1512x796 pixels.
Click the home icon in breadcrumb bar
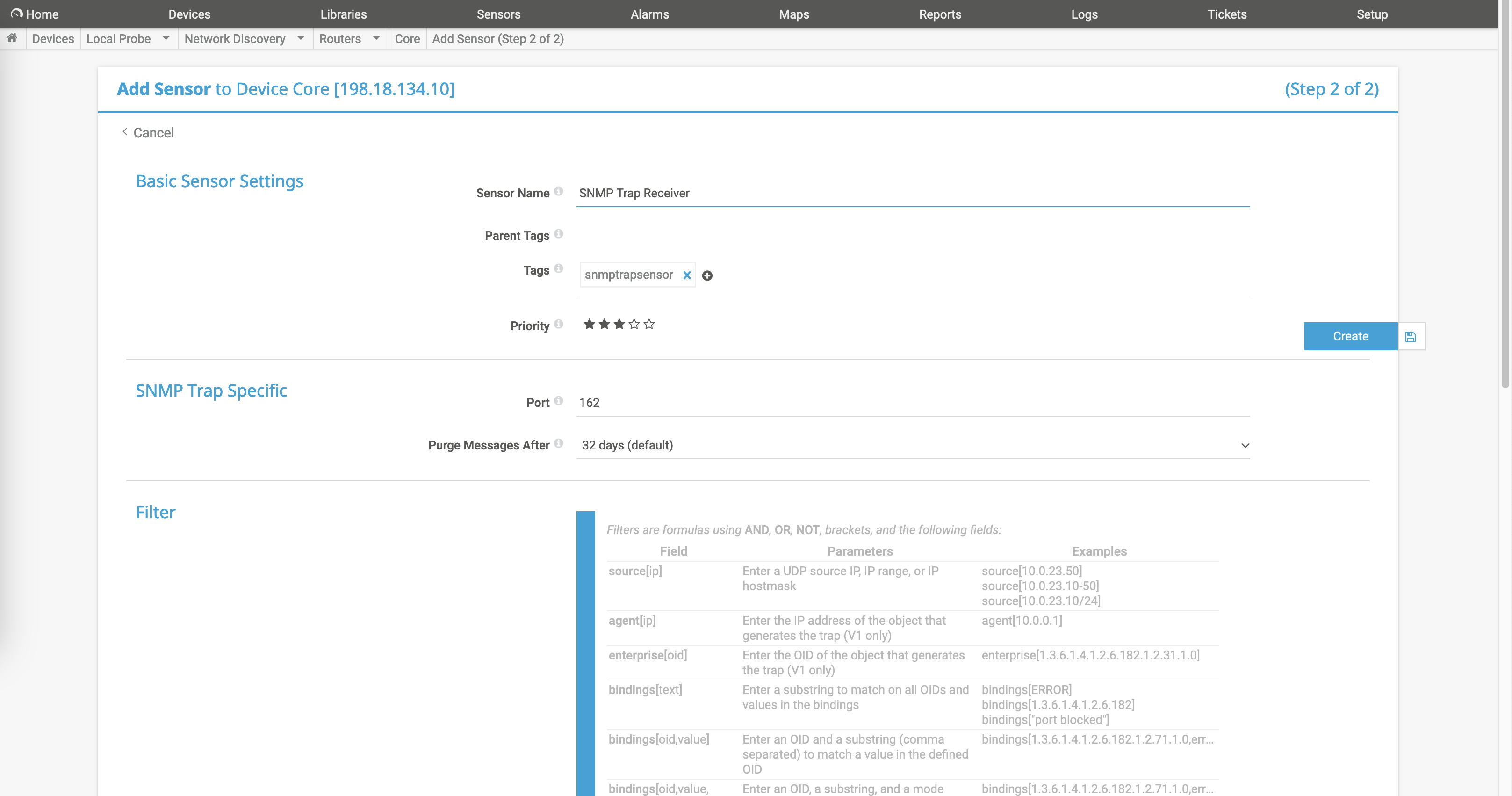[12, 38]
